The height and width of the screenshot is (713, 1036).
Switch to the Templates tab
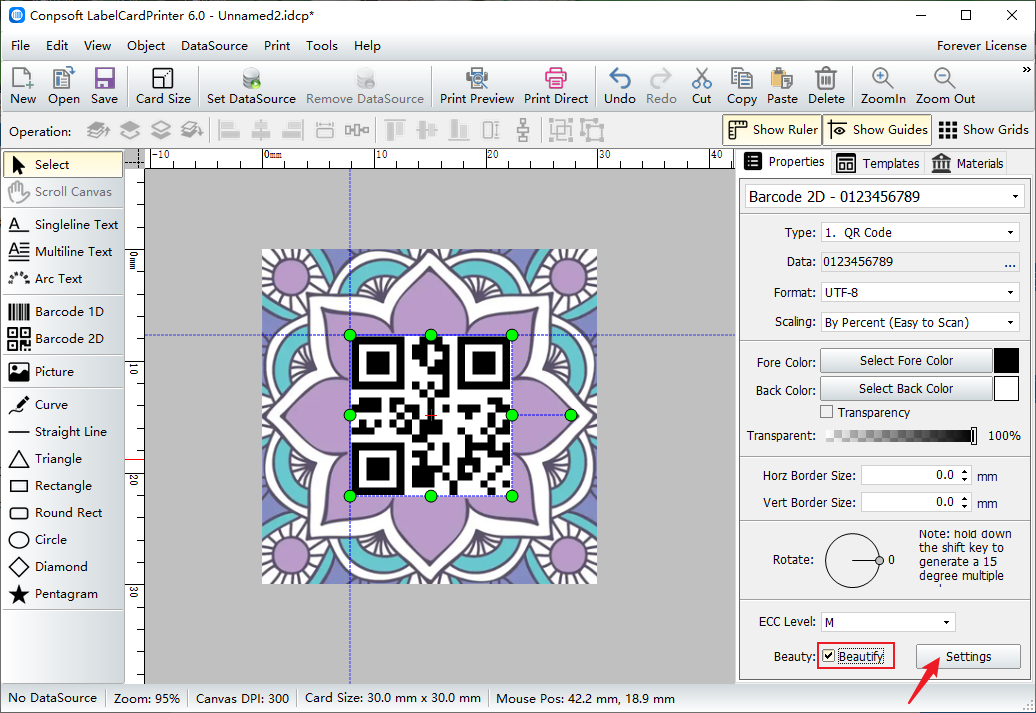click(x=877, y=163)
